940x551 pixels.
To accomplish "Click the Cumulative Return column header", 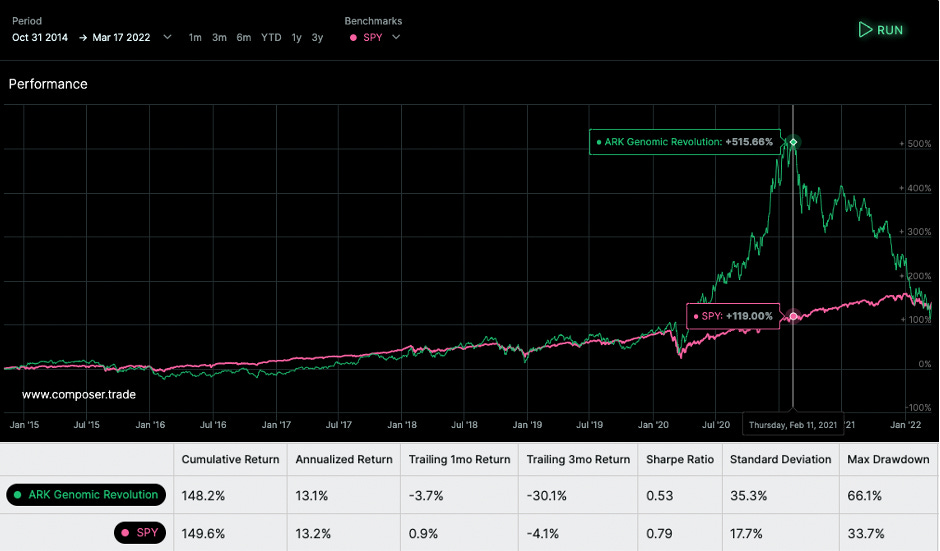I will click(230, 459).
